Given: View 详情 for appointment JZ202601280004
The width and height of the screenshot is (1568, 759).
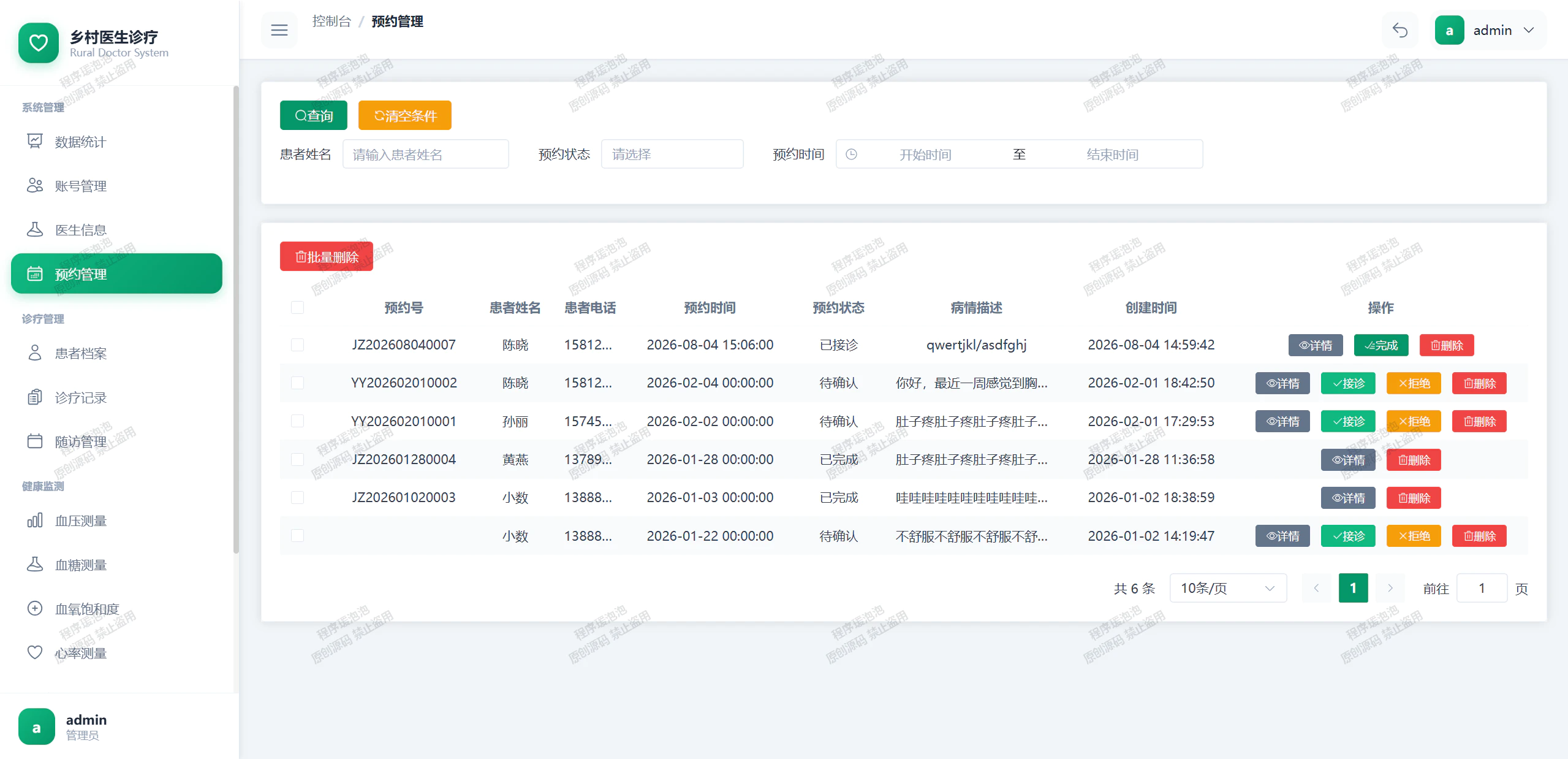Looking at the screenshot, I should (x=1348, y=460).
